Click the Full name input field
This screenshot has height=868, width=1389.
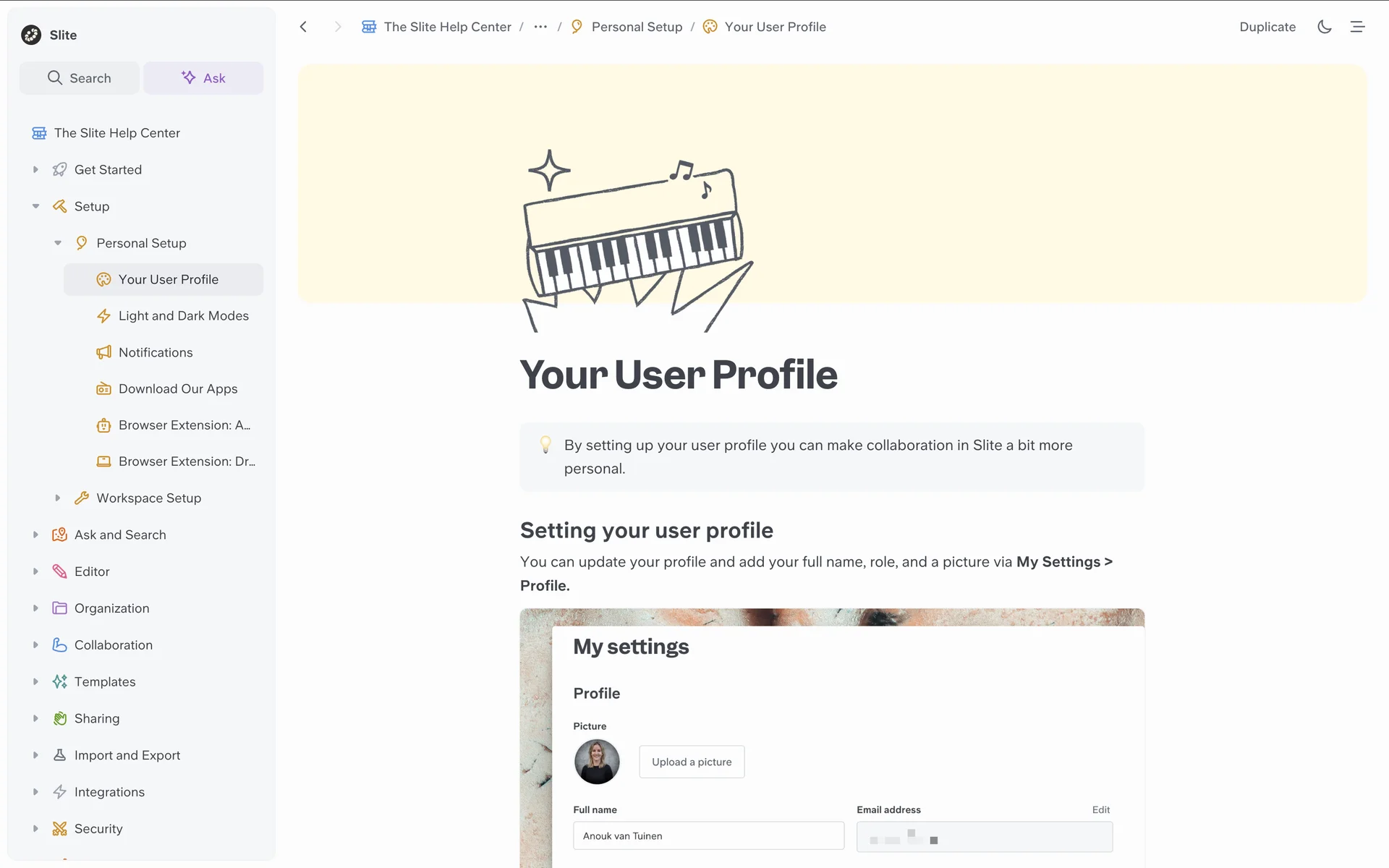tap(708, 835)
